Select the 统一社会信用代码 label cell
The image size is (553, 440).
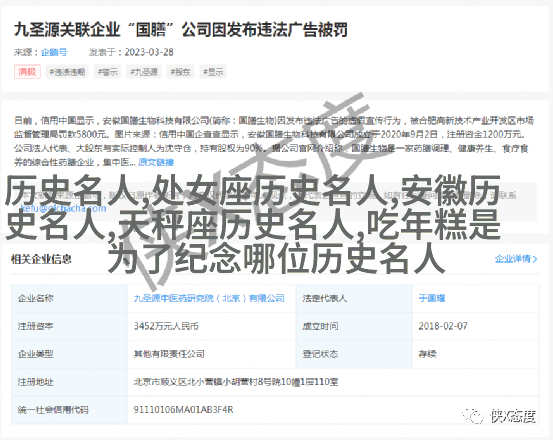click(69, 410)
